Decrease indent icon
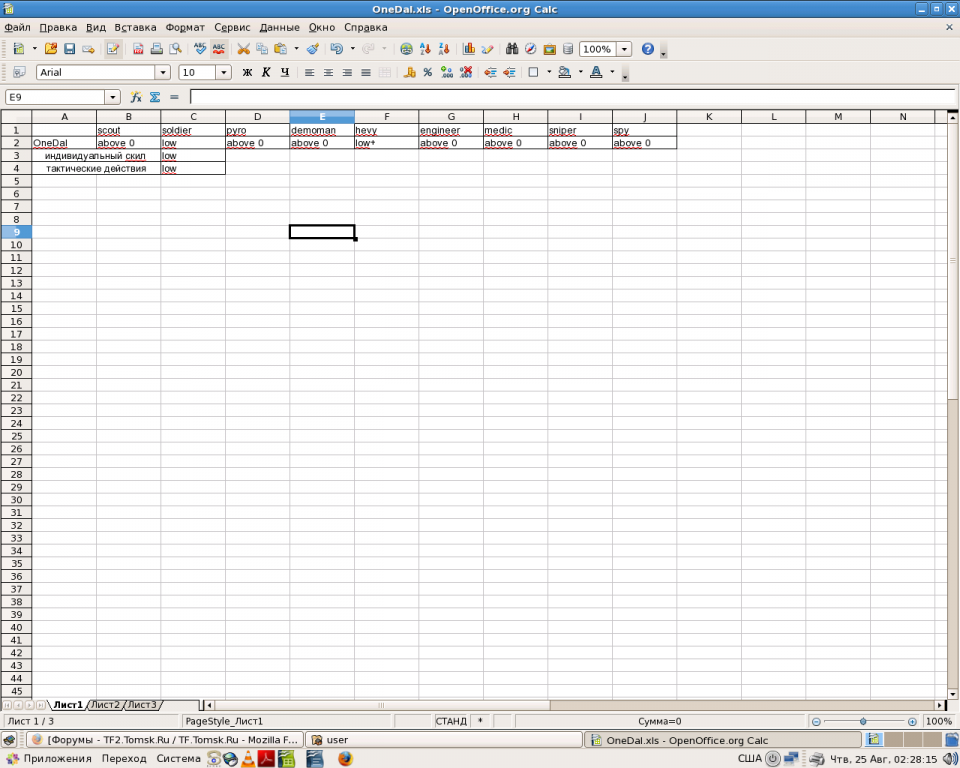Image resolution: width=960 pixels, height=768 pixels. pos(490,72)
